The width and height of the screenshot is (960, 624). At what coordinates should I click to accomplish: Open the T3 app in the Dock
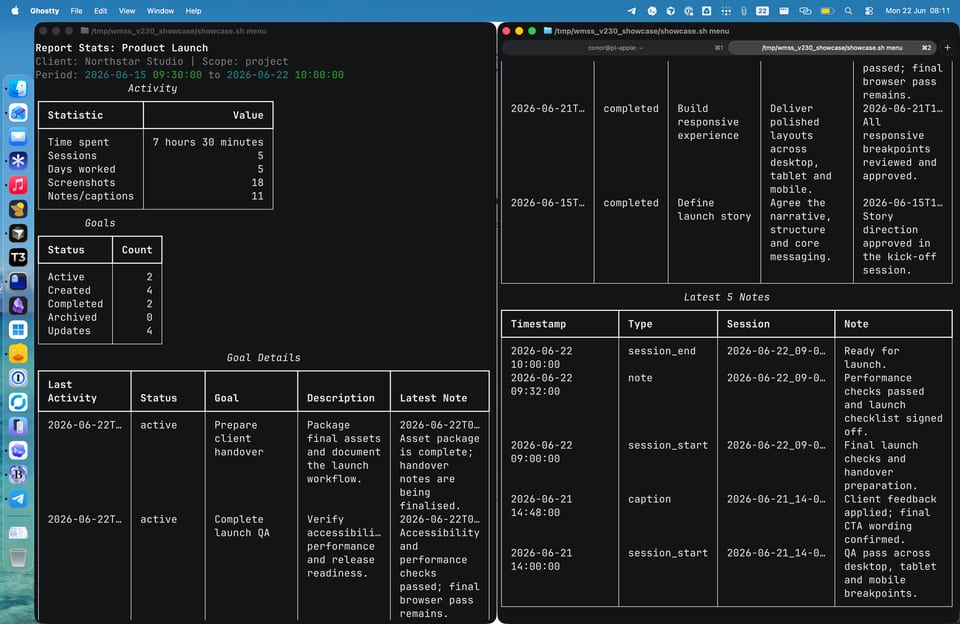(18, 257)
